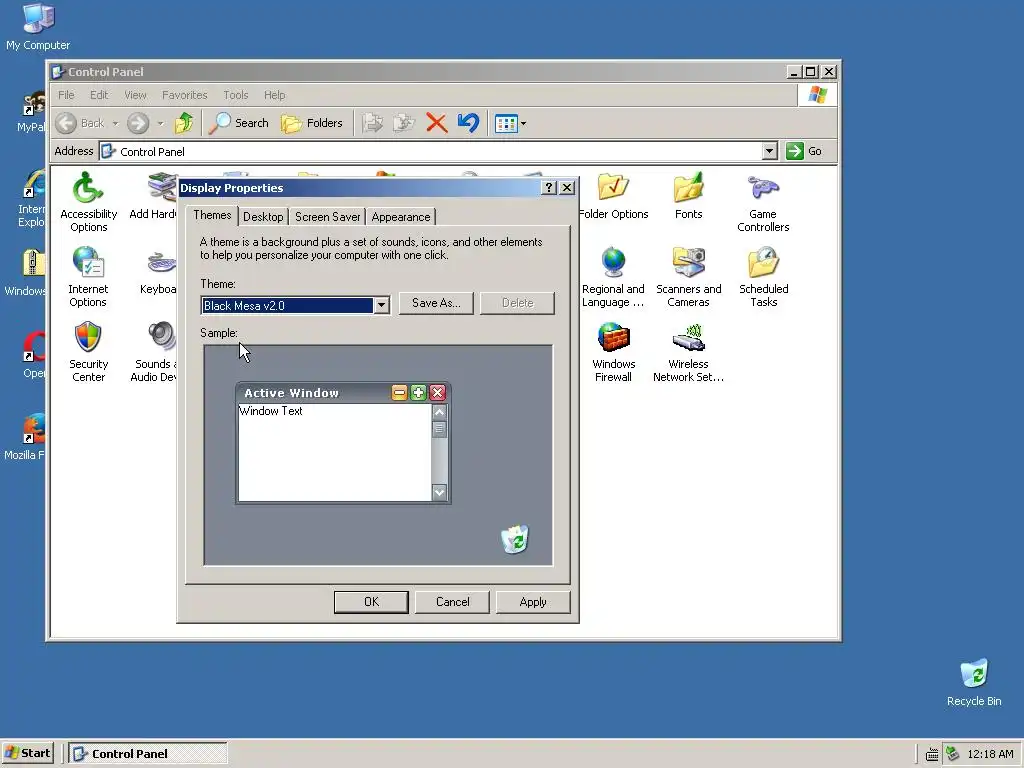Image resolution: width=1024 pixels, height=768 pixels.
Task: Toggle the Folders pane button
Action: pos(312,123)
